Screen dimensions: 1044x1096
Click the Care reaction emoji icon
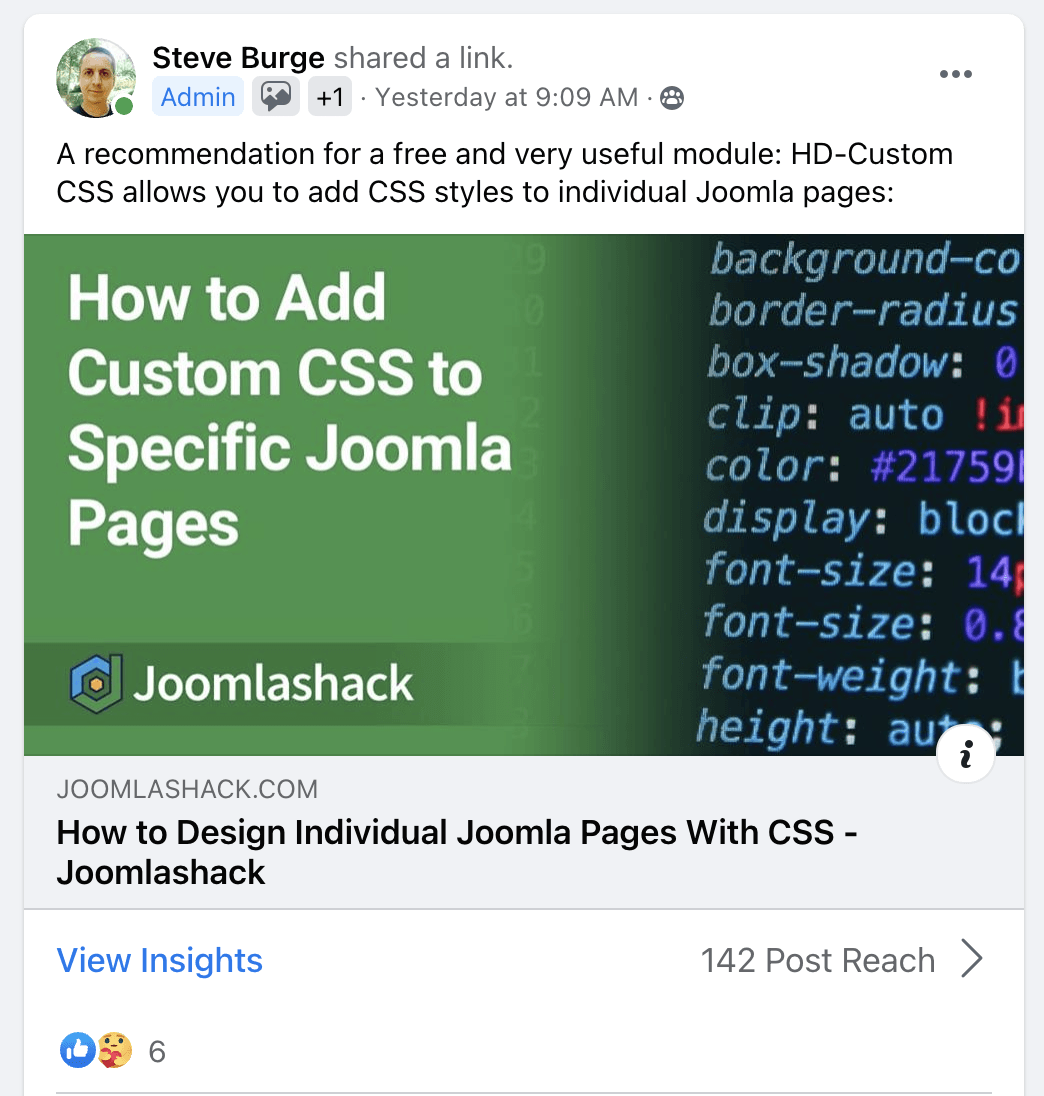(x=115, y=1050)
